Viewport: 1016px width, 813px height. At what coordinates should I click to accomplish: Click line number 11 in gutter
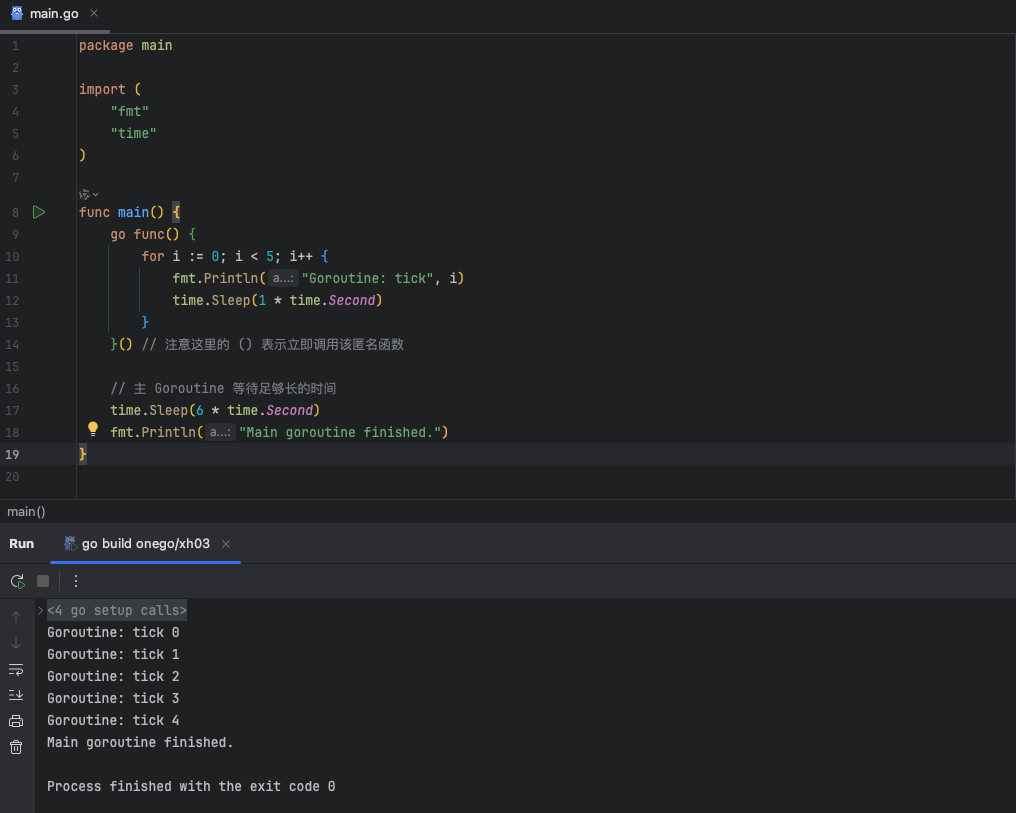click(12, 279)
